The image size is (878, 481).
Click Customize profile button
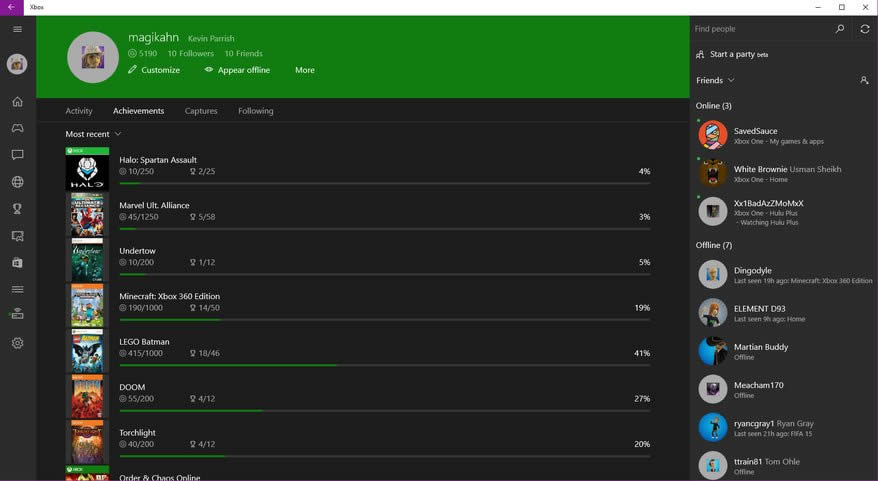[154, 70]
